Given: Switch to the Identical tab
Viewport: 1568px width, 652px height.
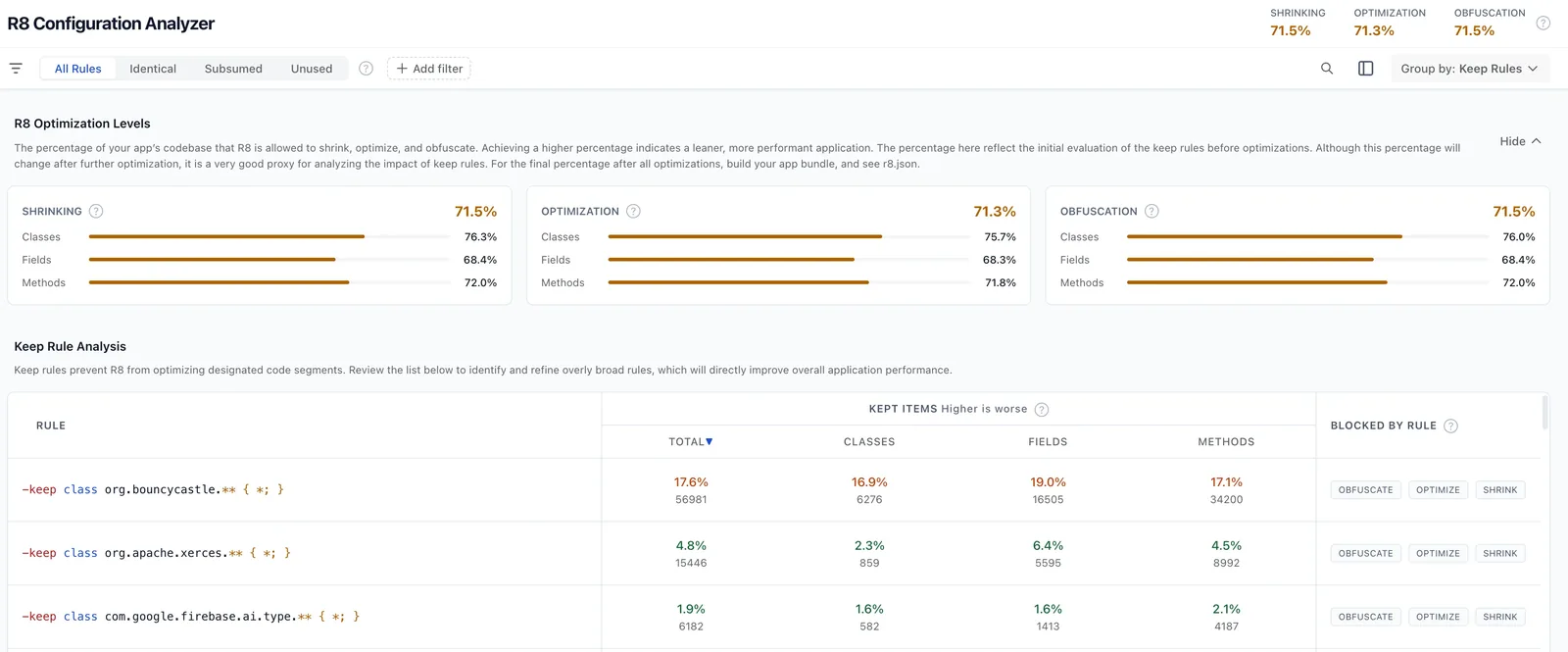Looking at the screenshot, I should tap(153, 69).
